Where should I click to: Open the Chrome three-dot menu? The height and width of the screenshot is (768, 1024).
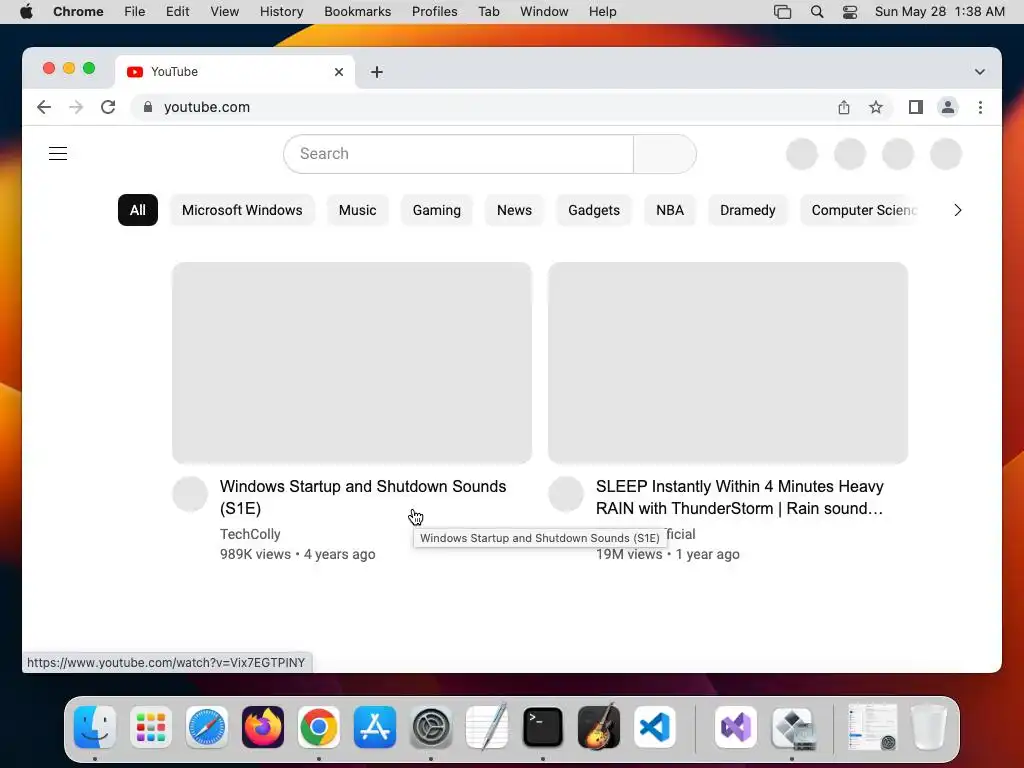980,107
